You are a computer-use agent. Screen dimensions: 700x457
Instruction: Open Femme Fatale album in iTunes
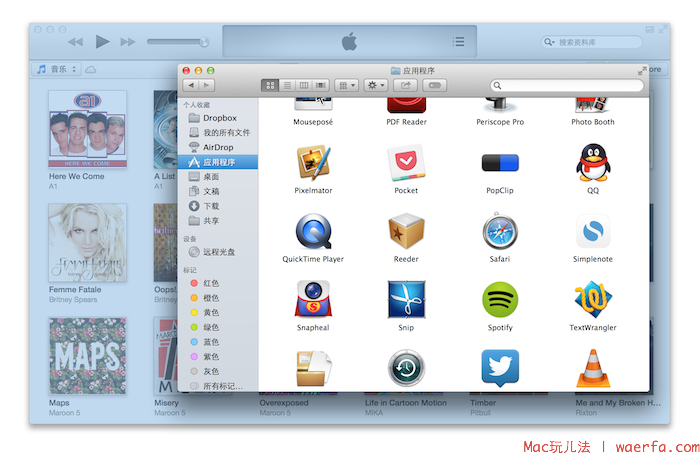pos(88,242)
